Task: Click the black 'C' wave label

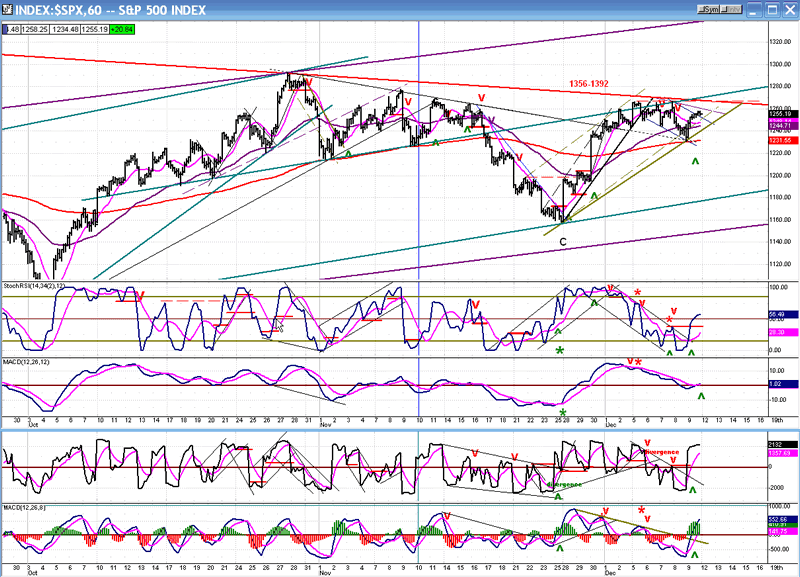Action: (563, 242)
